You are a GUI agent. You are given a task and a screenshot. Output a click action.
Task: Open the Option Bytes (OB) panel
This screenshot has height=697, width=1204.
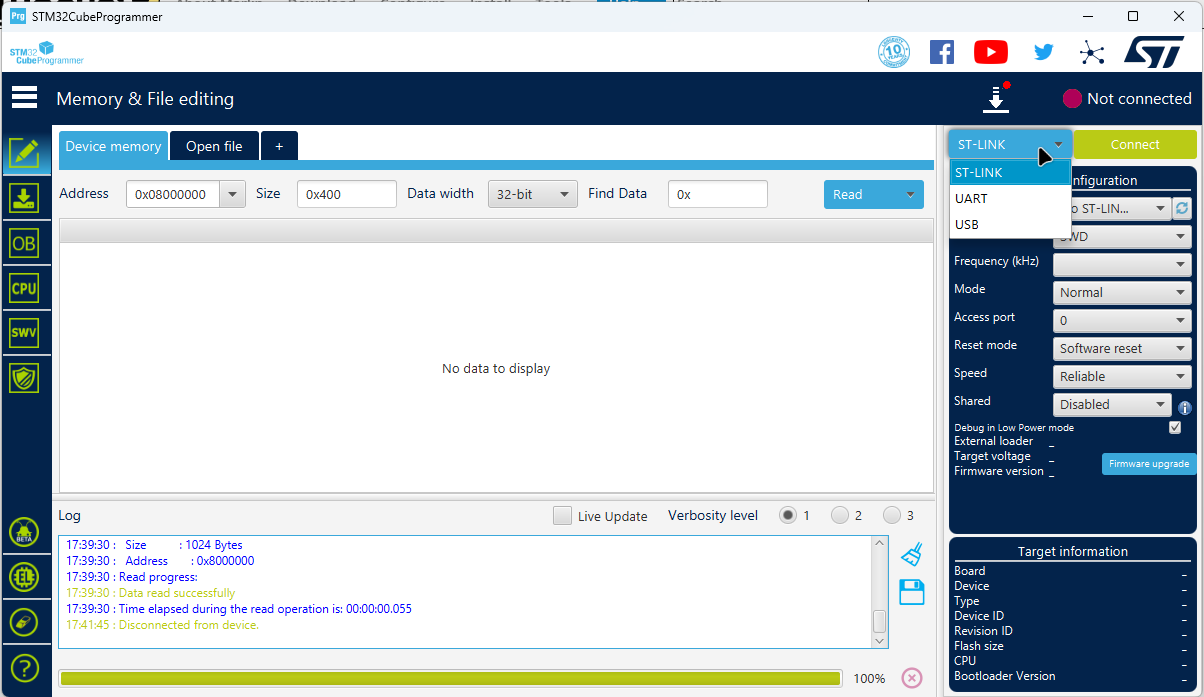[24, 243]
